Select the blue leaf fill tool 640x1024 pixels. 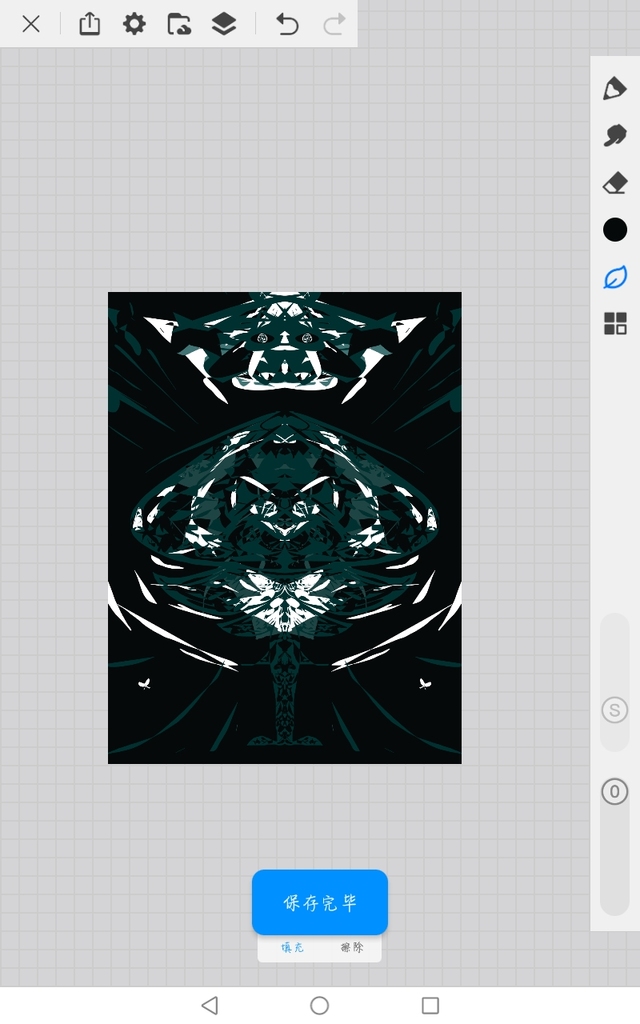615,277
